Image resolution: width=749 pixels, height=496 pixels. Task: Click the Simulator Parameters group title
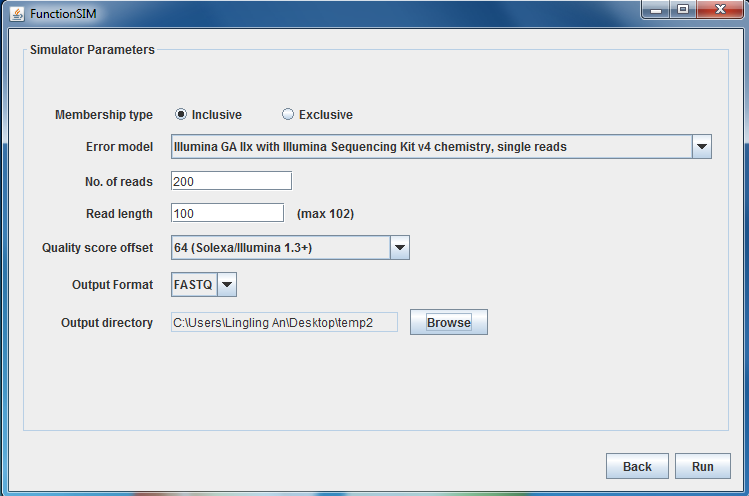coord(92,50)
